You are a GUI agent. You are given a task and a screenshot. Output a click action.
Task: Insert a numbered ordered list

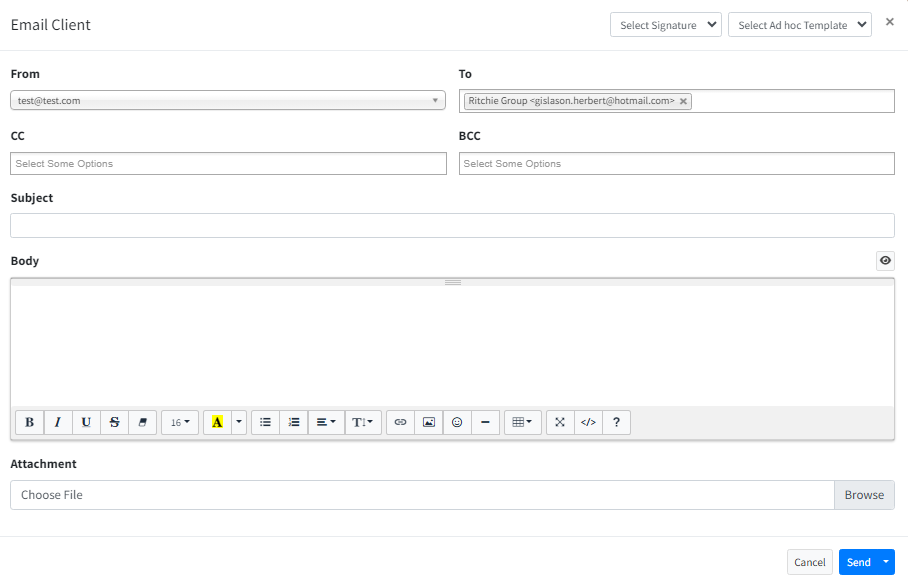point(293,423)
